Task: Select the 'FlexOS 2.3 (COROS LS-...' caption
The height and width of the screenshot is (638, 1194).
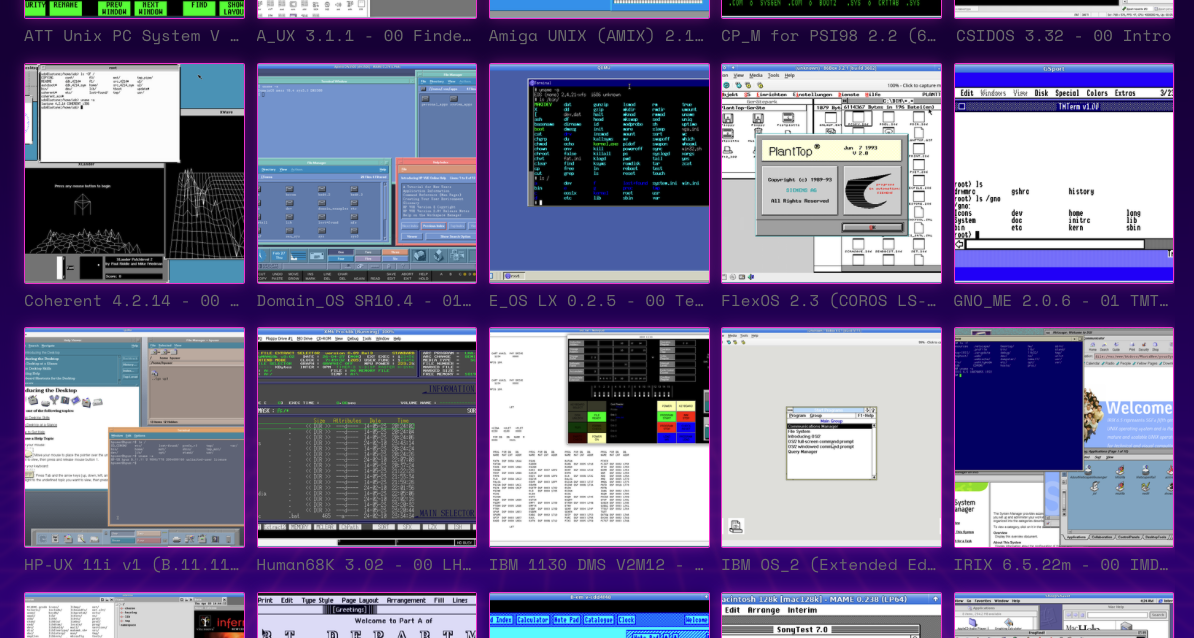Action: pyautogui.click(x=828, y=301)
